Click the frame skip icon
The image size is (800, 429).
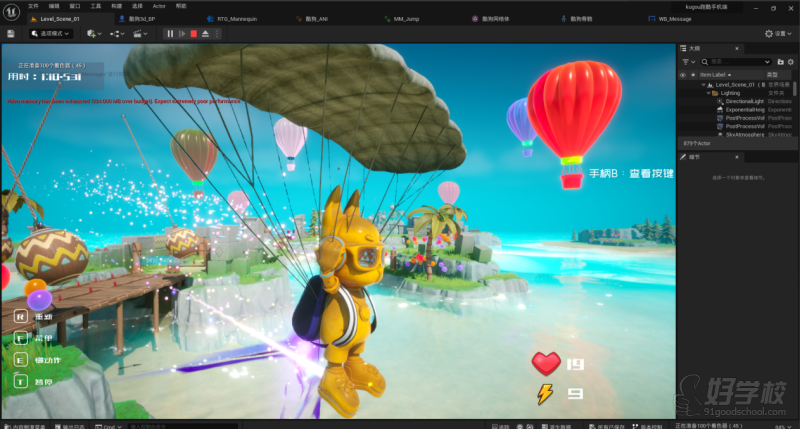pos(181,33)
